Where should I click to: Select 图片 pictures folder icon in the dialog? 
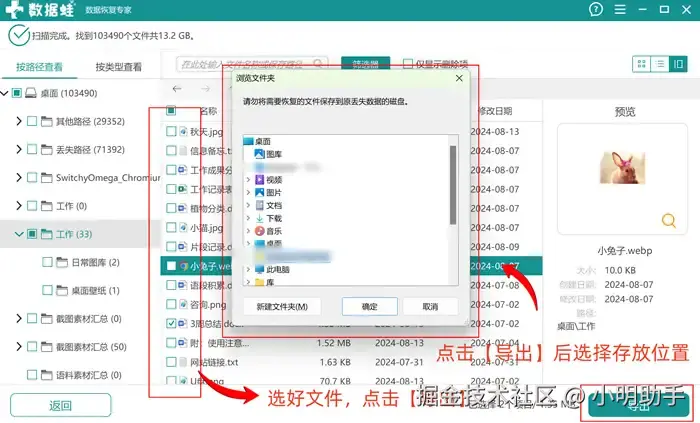click(259, 192)
